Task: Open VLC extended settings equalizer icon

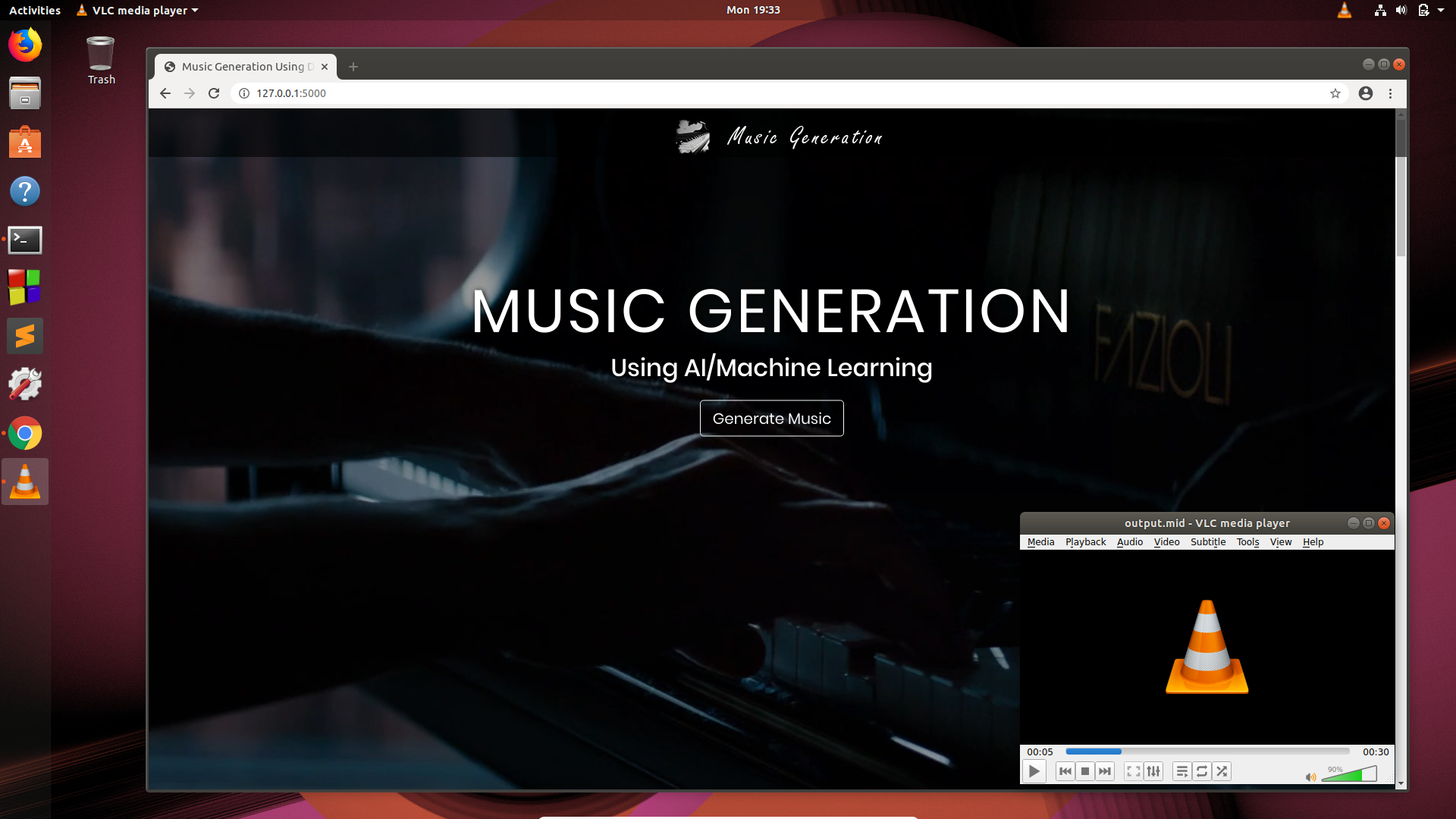Action: click(x=1153, y=771)
